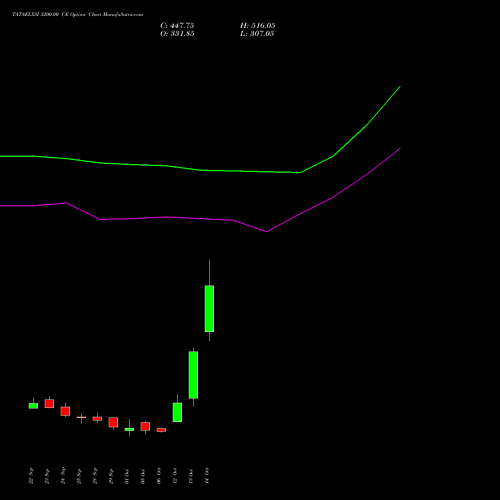Select the 01 Oct date label

127,476
